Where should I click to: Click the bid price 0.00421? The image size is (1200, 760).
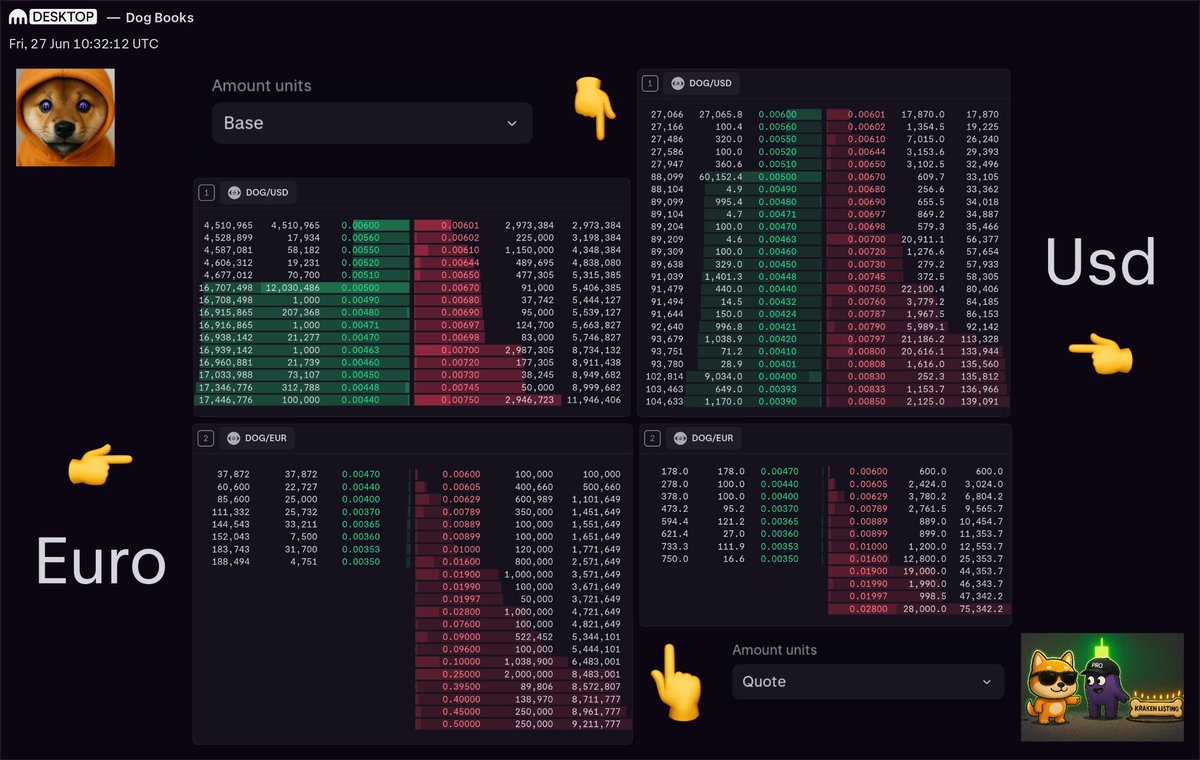777,326
